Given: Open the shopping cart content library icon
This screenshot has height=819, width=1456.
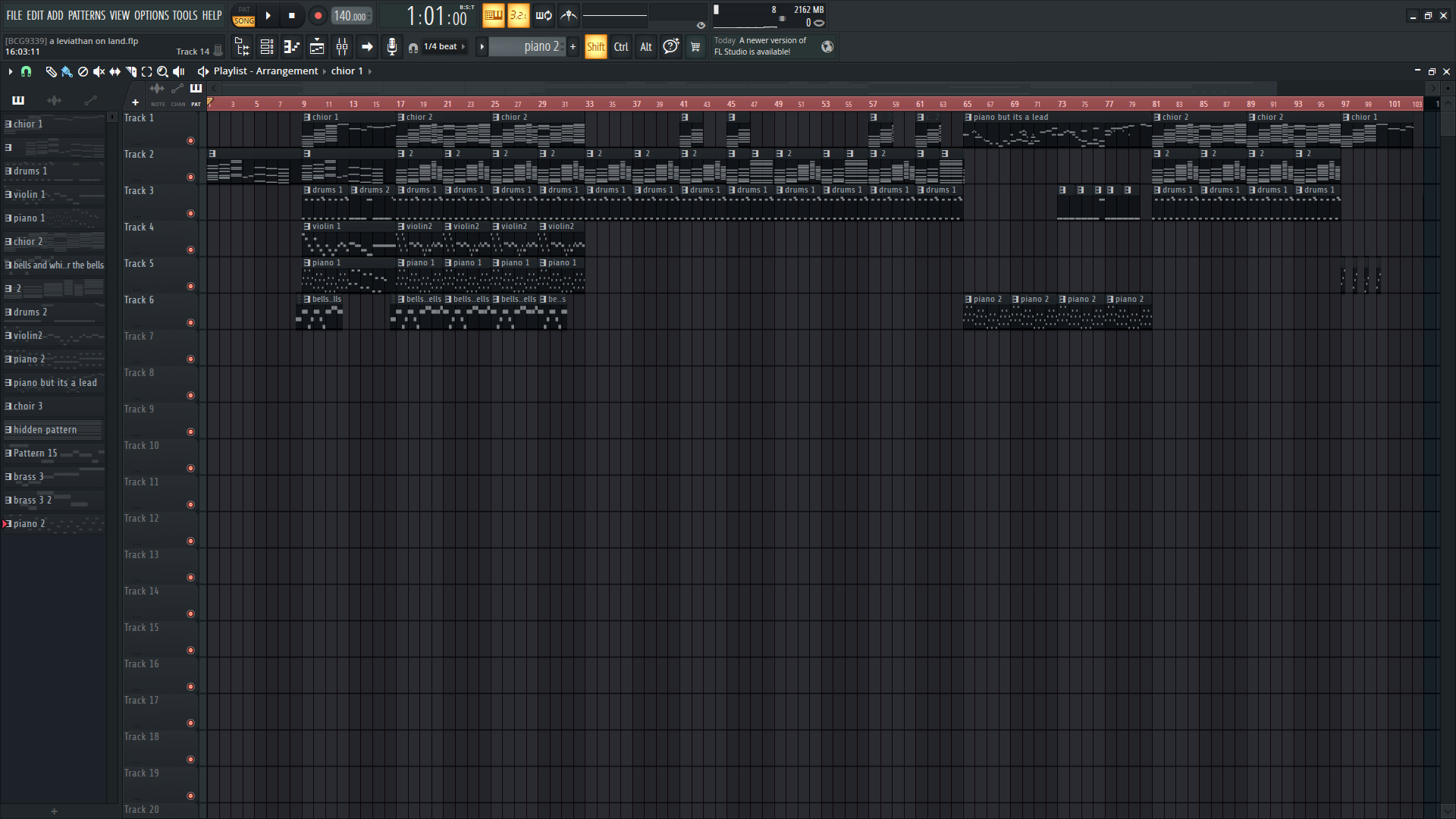Looking at the screenshot, I should point(695,47).
